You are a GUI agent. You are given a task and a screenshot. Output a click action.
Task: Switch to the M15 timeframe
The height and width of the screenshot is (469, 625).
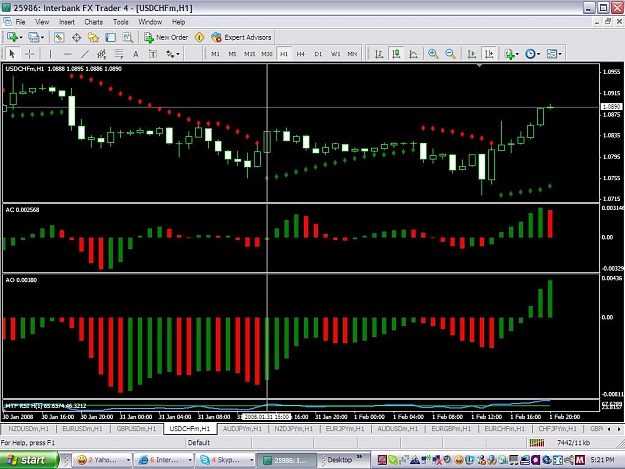[x=250, y=54]
